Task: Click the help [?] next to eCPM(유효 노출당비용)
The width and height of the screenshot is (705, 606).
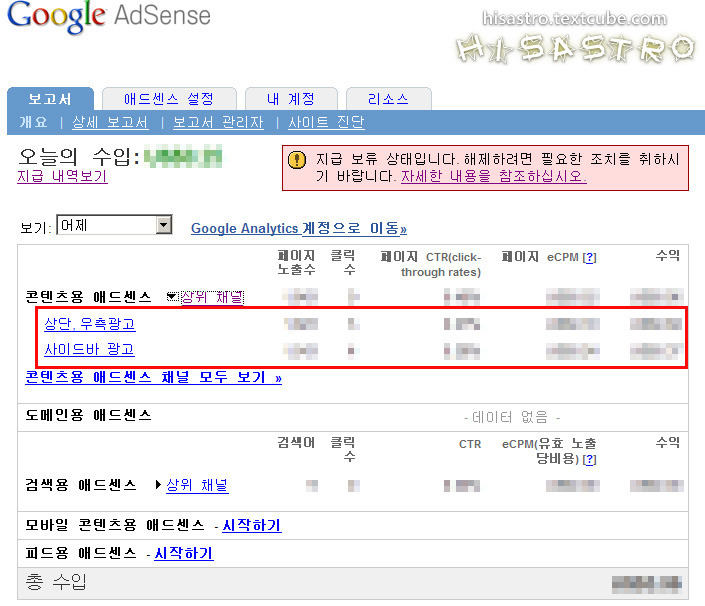Action: (589, 459)
